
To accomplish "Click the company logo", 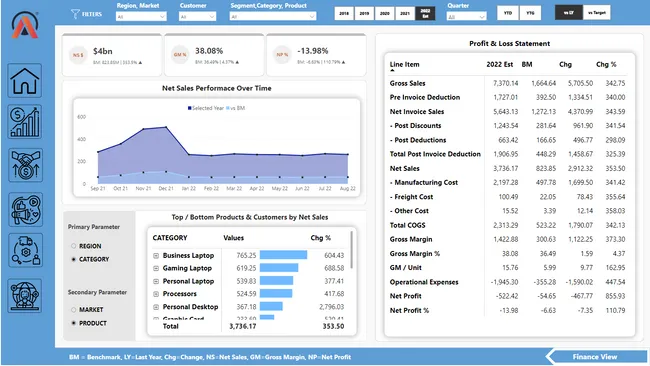I will (x=25, y=25).
